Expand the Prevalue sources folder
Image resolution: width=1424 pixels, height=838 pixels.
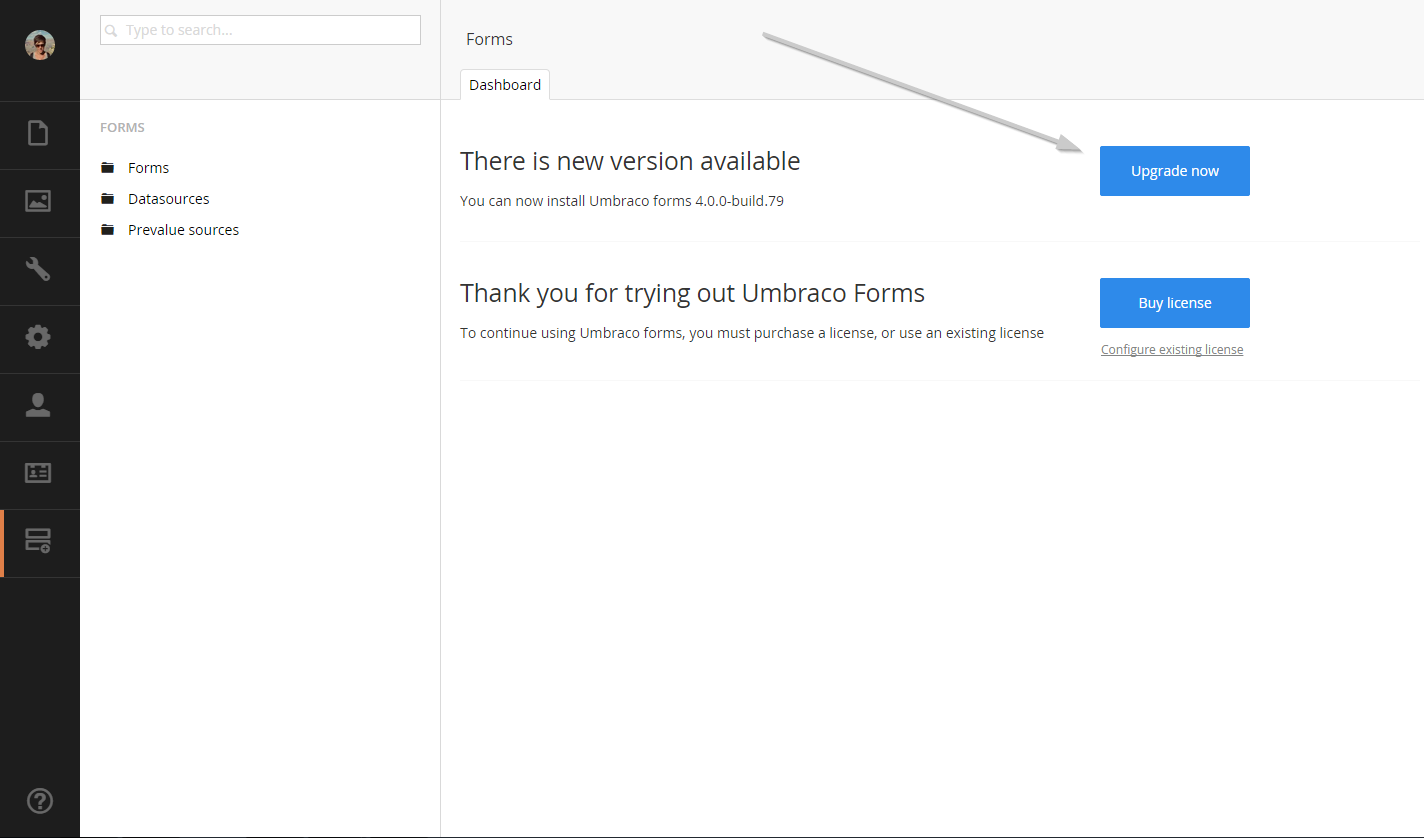pos(183,230)
